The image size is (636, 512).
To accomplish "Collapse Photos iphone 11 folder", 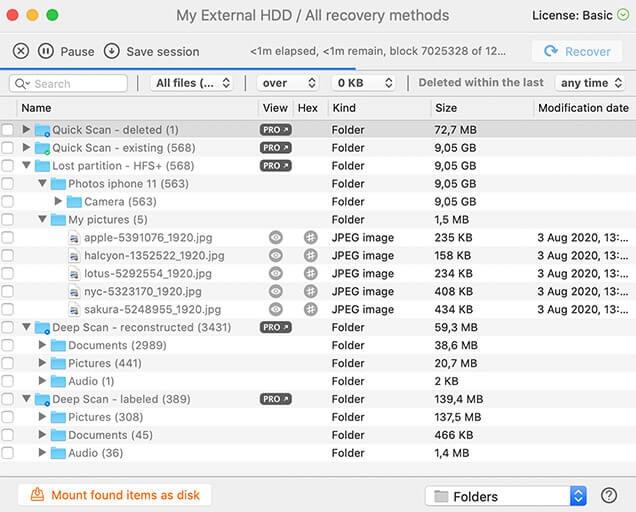I will pos(42,183).
